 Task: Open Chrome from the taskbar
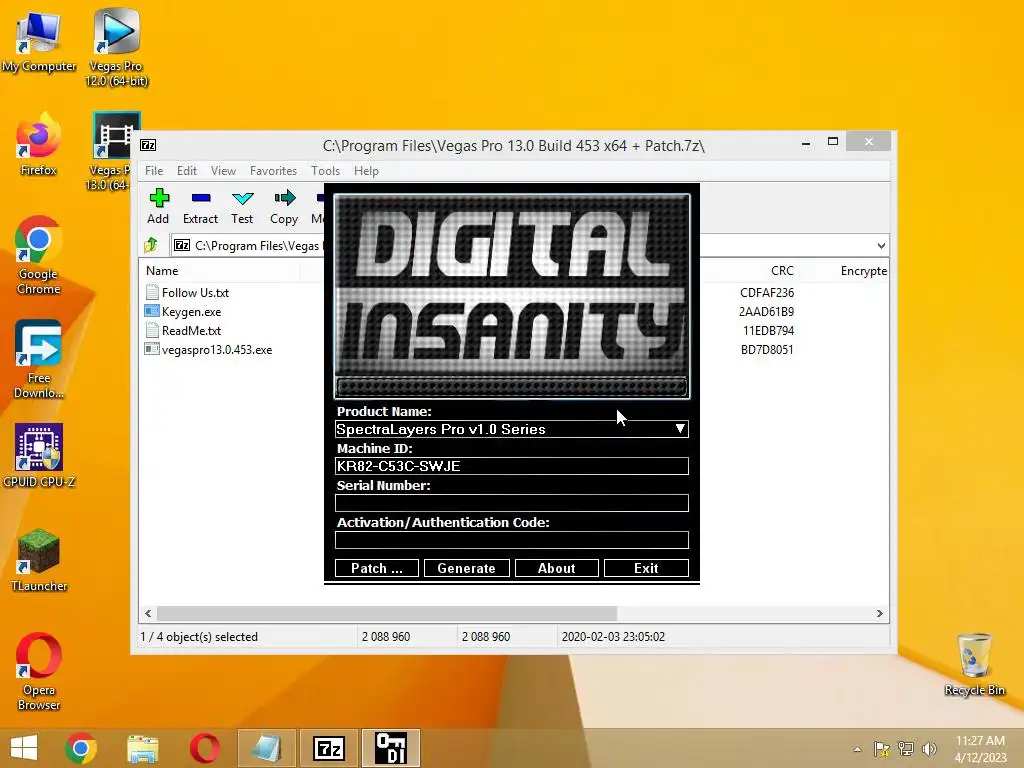(x=81, y=748)
